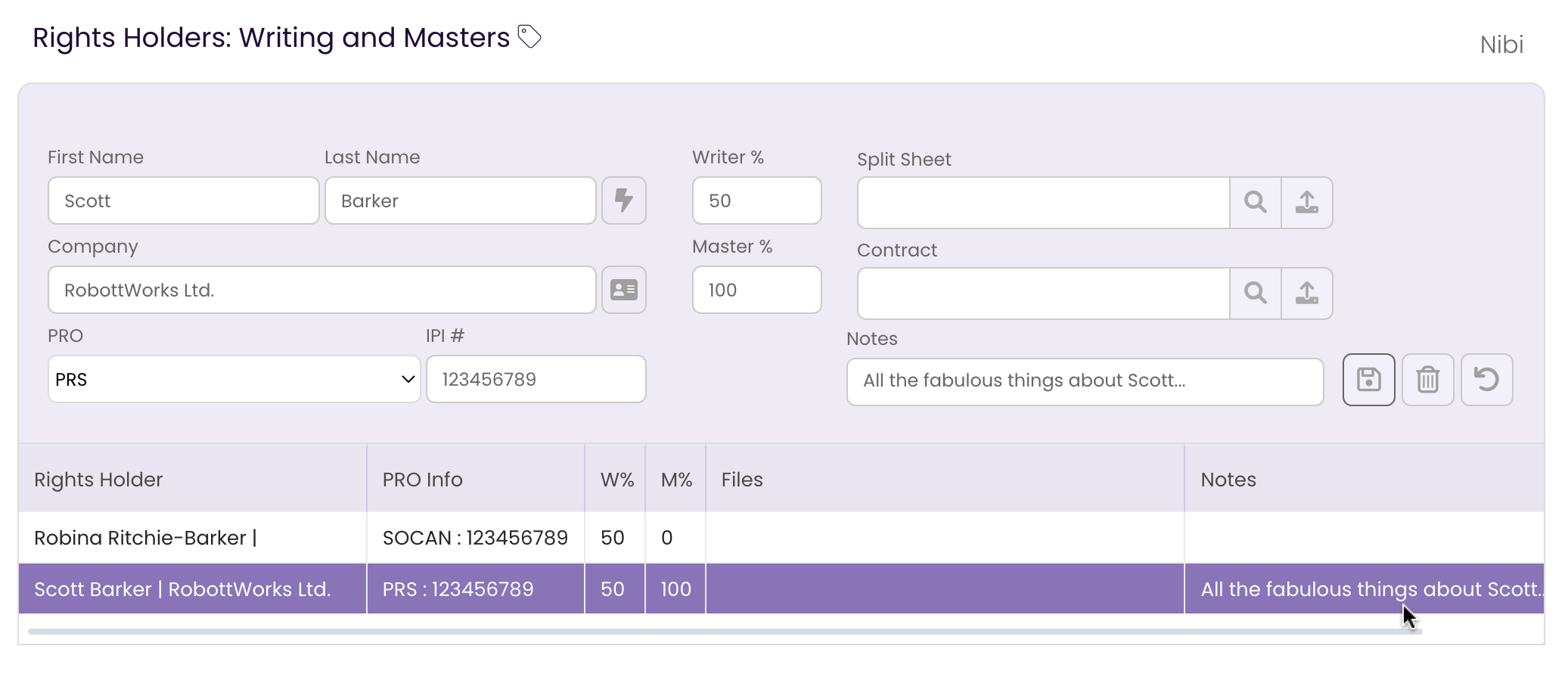Viewport: 1568px width, 674px height.
Task: Open the contact card icon beside Company
Action: (x=624, y=290)
